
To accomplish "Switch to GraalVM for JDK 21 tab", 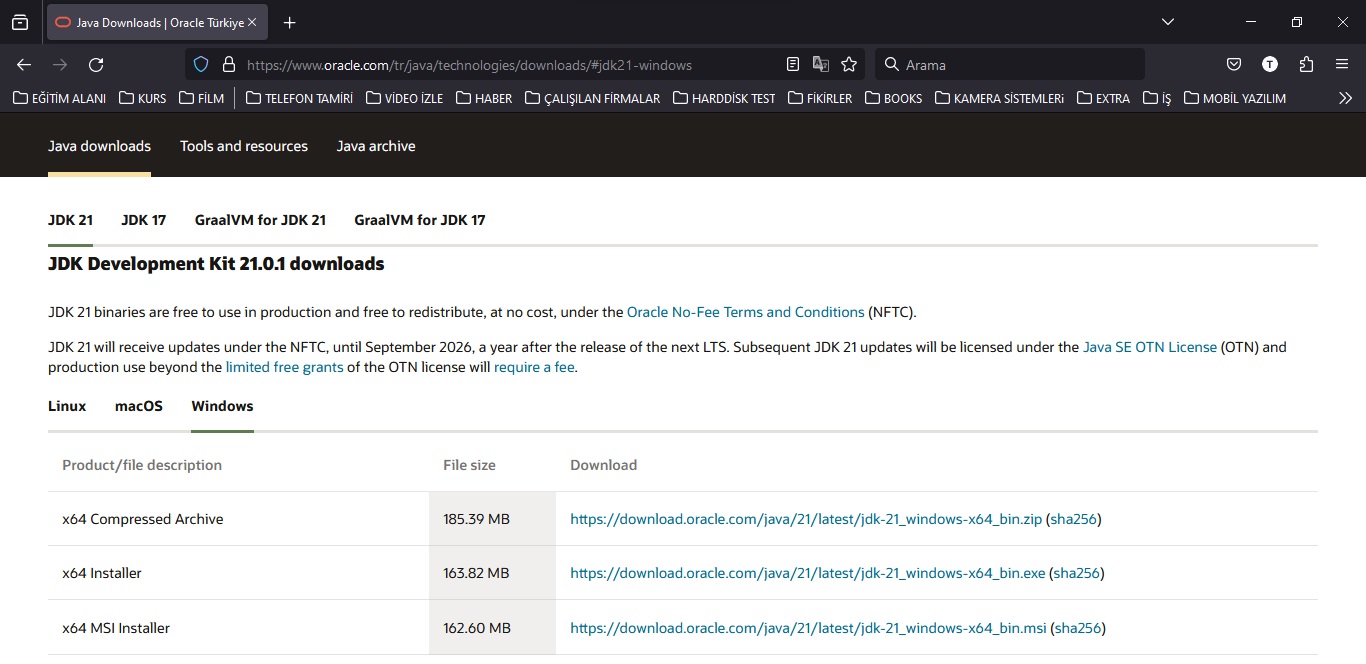I will 260,220.
